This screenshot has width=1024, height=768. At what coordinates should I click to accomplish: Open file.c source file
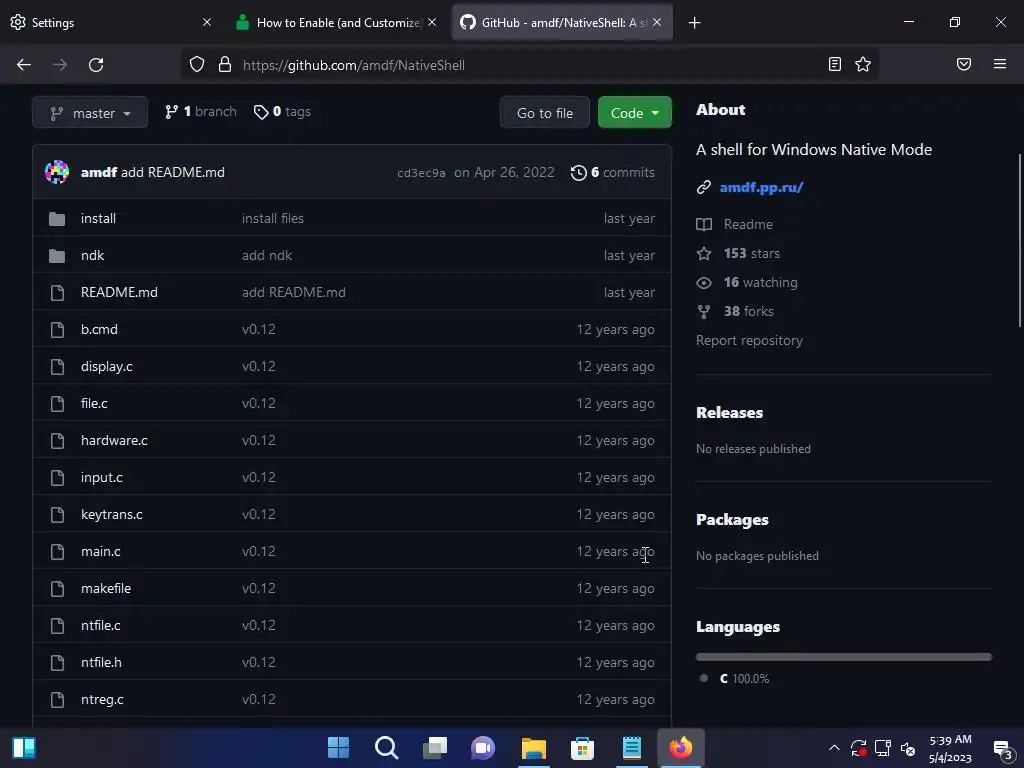[94, 404]
